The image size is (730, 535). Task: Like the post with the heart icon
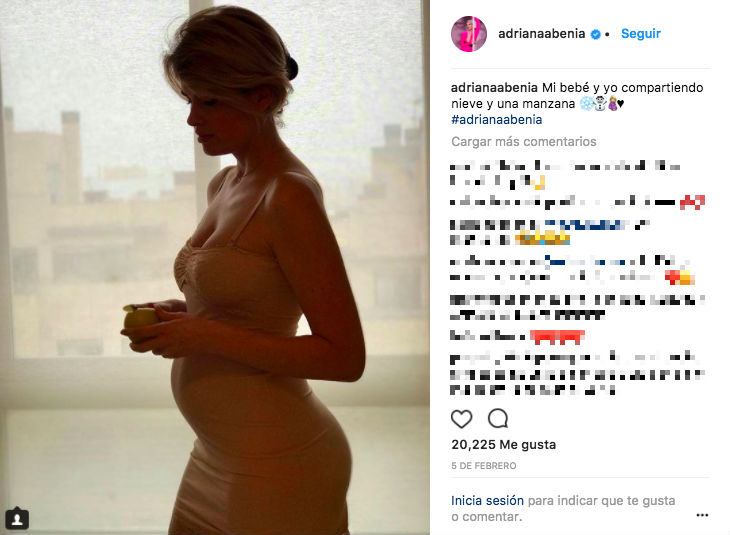click(x=461, y=419)
